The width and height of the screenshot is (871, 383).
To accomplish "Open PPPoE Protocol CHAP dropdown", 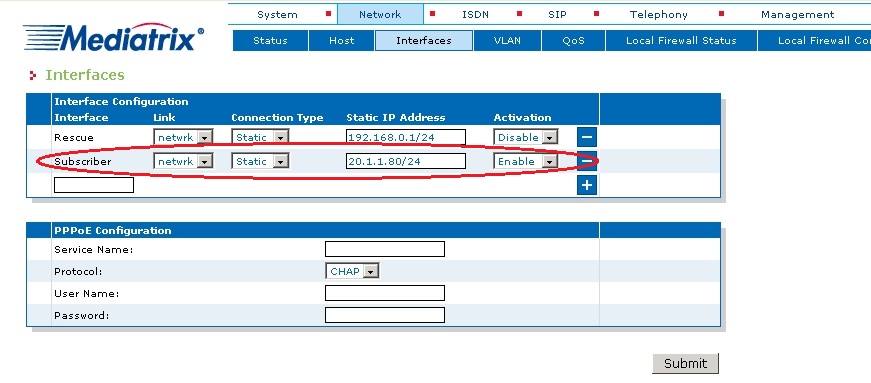I will [352, 271].
